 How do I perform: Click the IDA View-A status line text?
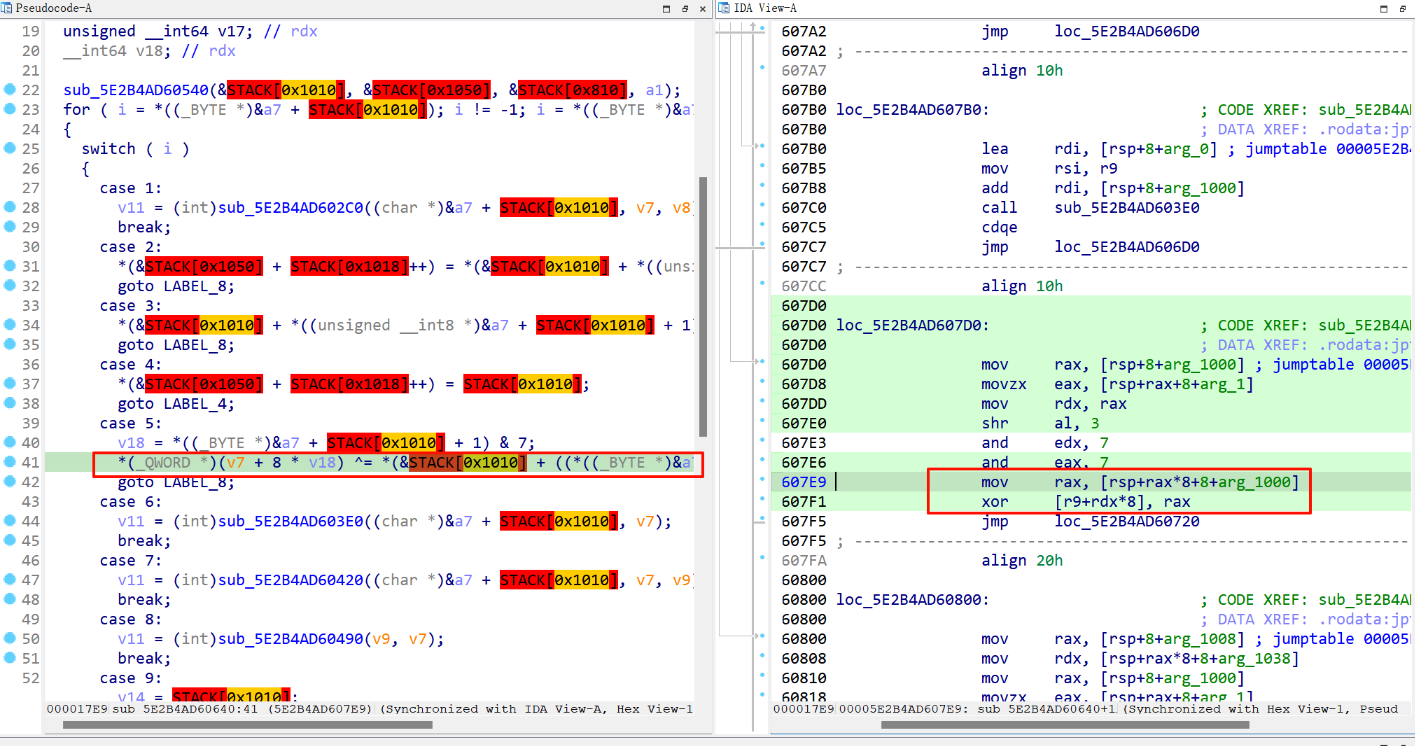[x=1084, y=709]
